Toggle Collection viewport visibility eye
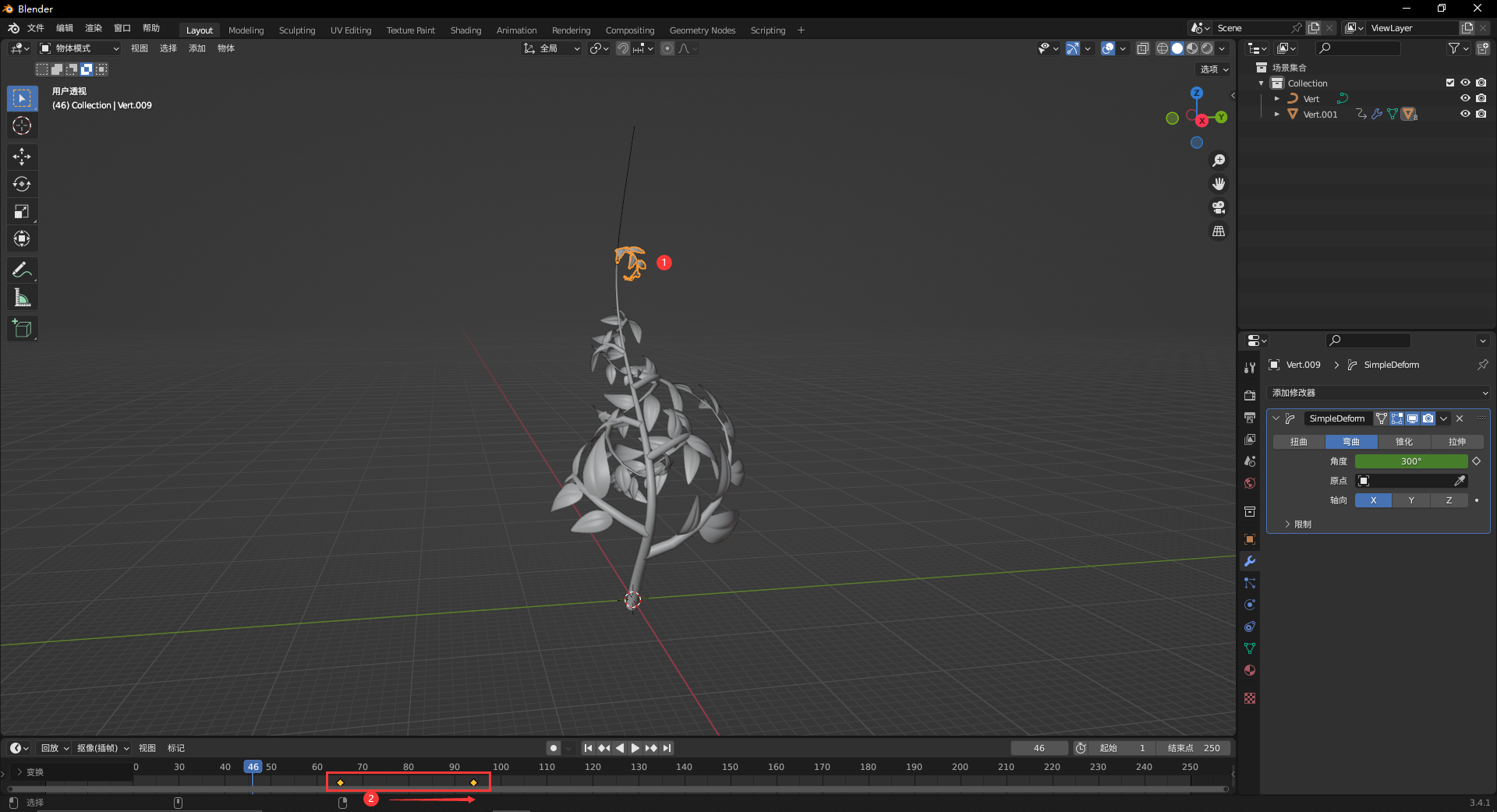 tap(1465, 83)
